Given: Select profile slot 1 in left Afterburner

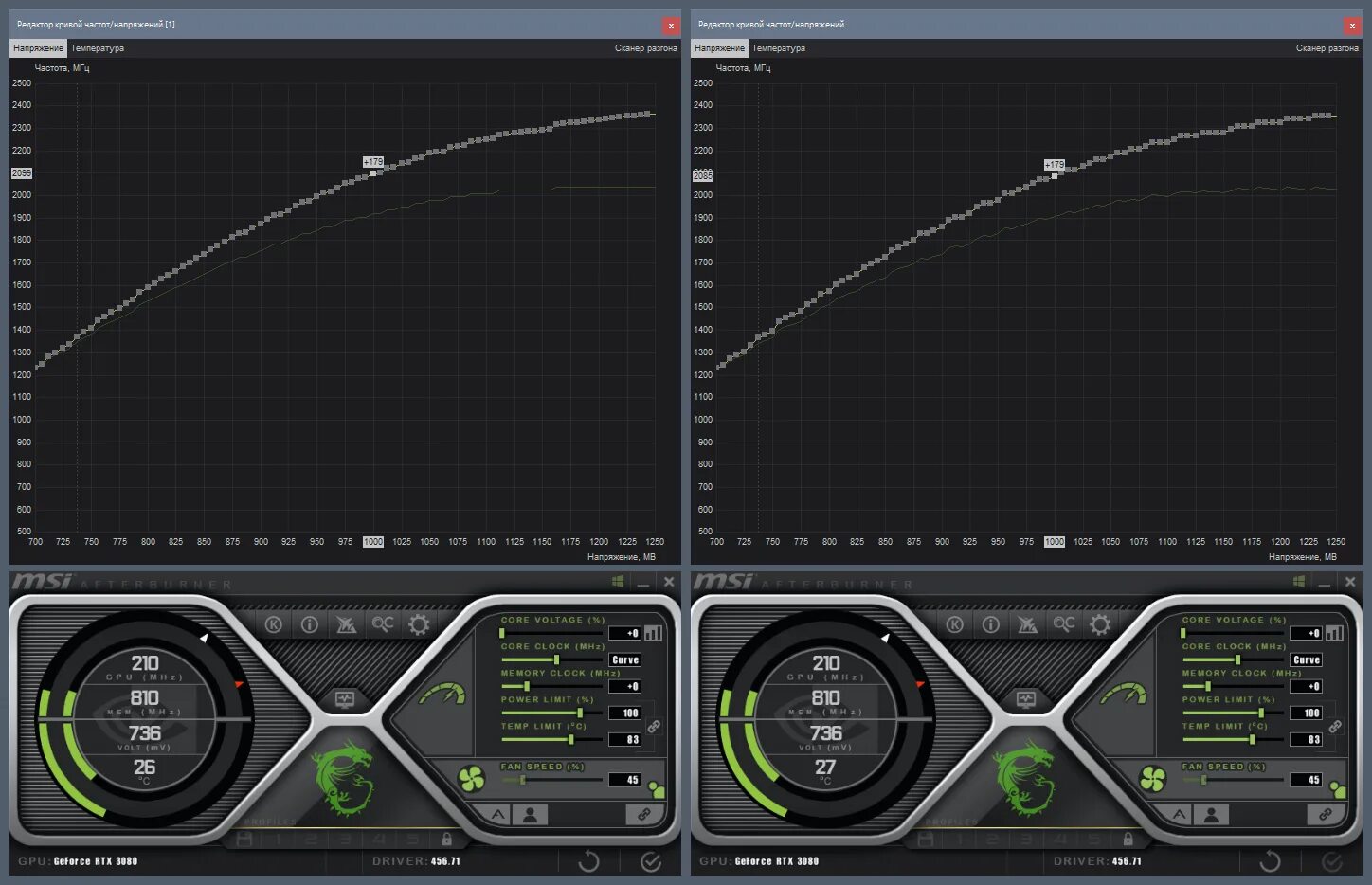Looking at the screenshot, I should (x=279, y=840).
